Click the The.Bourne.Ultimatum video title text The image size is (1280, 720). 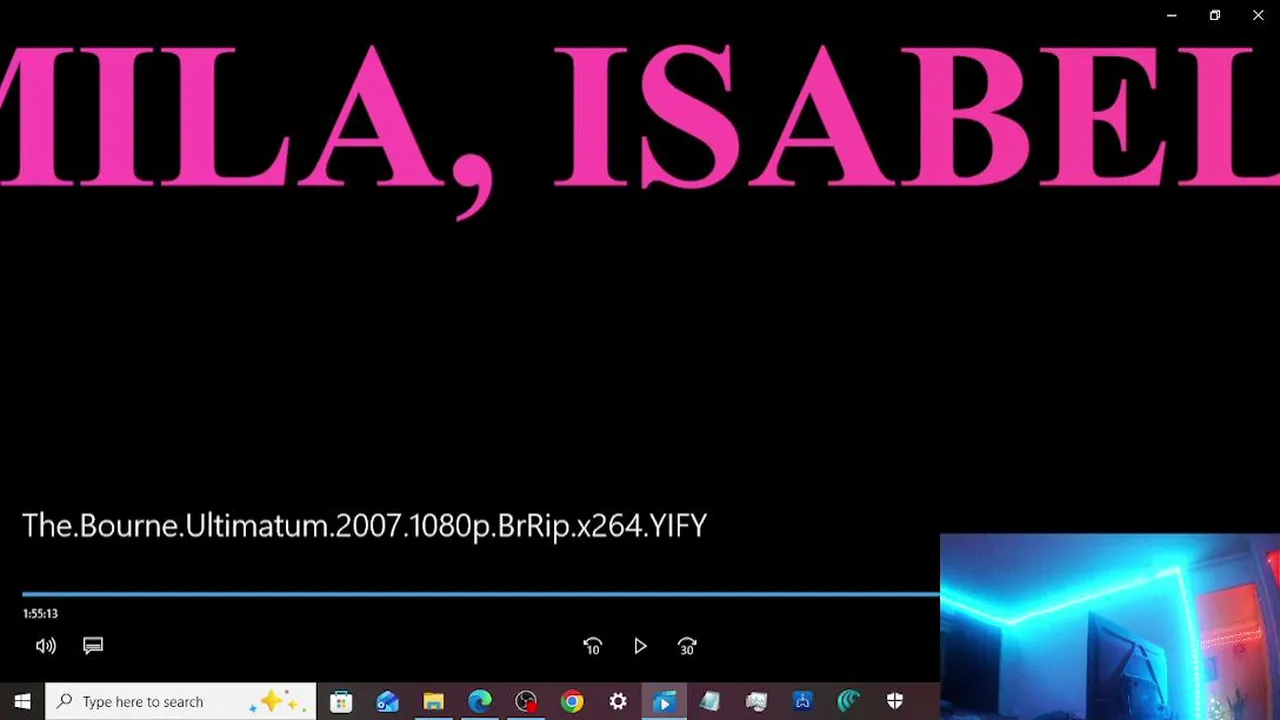(x=364, y=526)
